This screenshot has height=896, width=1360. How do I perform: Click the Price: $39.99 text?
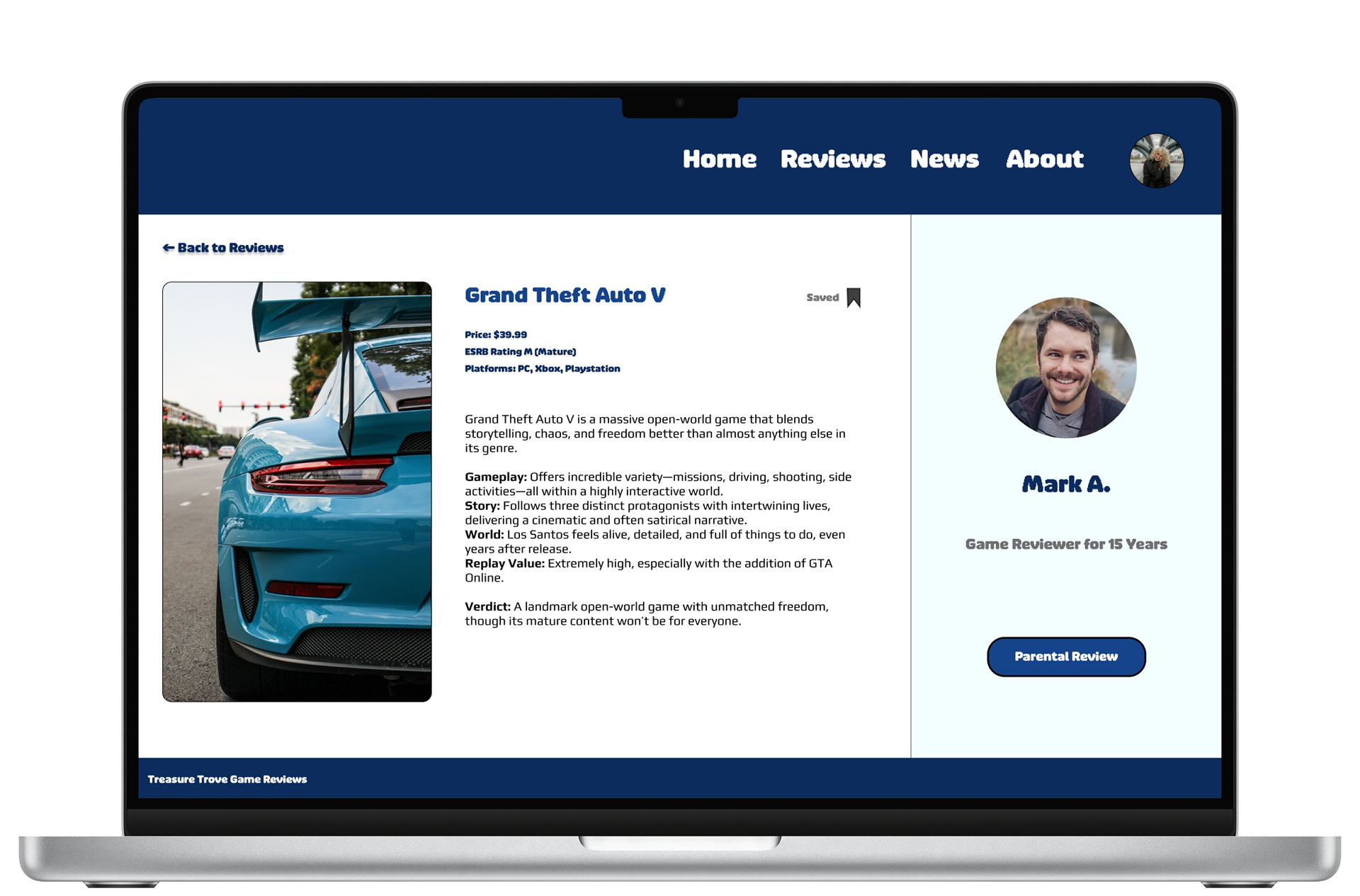pos(496,335)
